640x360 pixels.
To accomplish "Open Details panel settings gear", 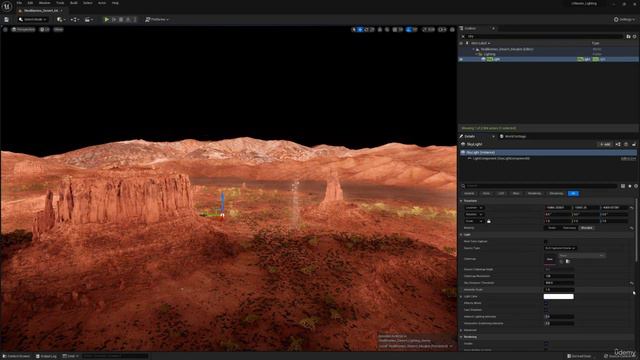I will click(636, 186).
